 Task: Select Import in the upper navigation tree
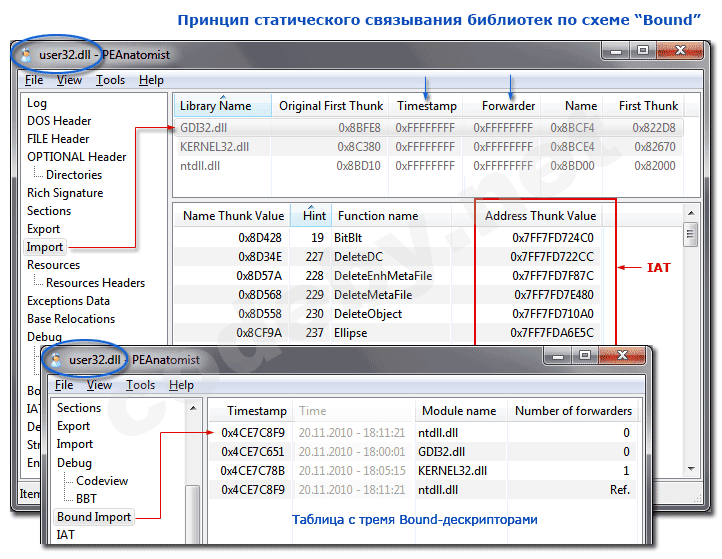[45, 247]
